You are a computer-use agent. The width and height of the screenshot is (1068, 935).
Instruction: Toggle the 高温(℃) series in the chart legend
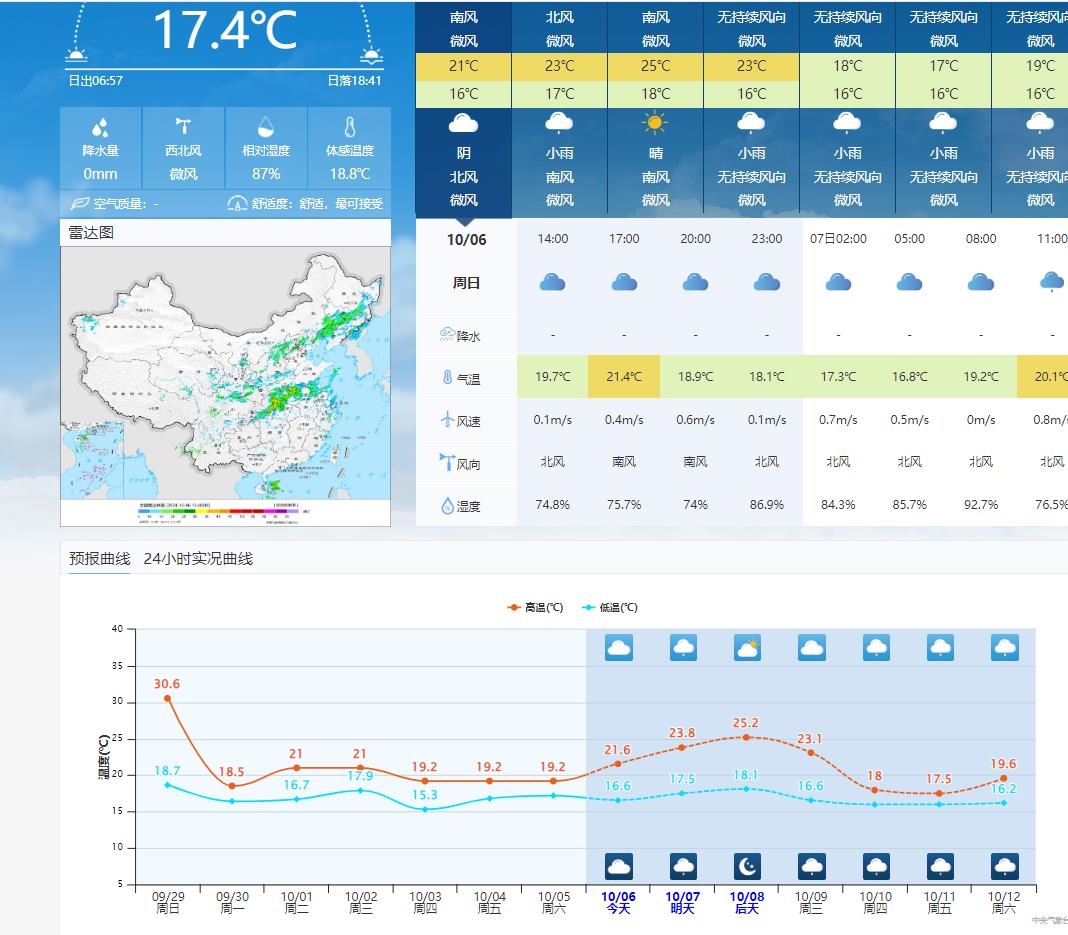click(x=535, y=607)
